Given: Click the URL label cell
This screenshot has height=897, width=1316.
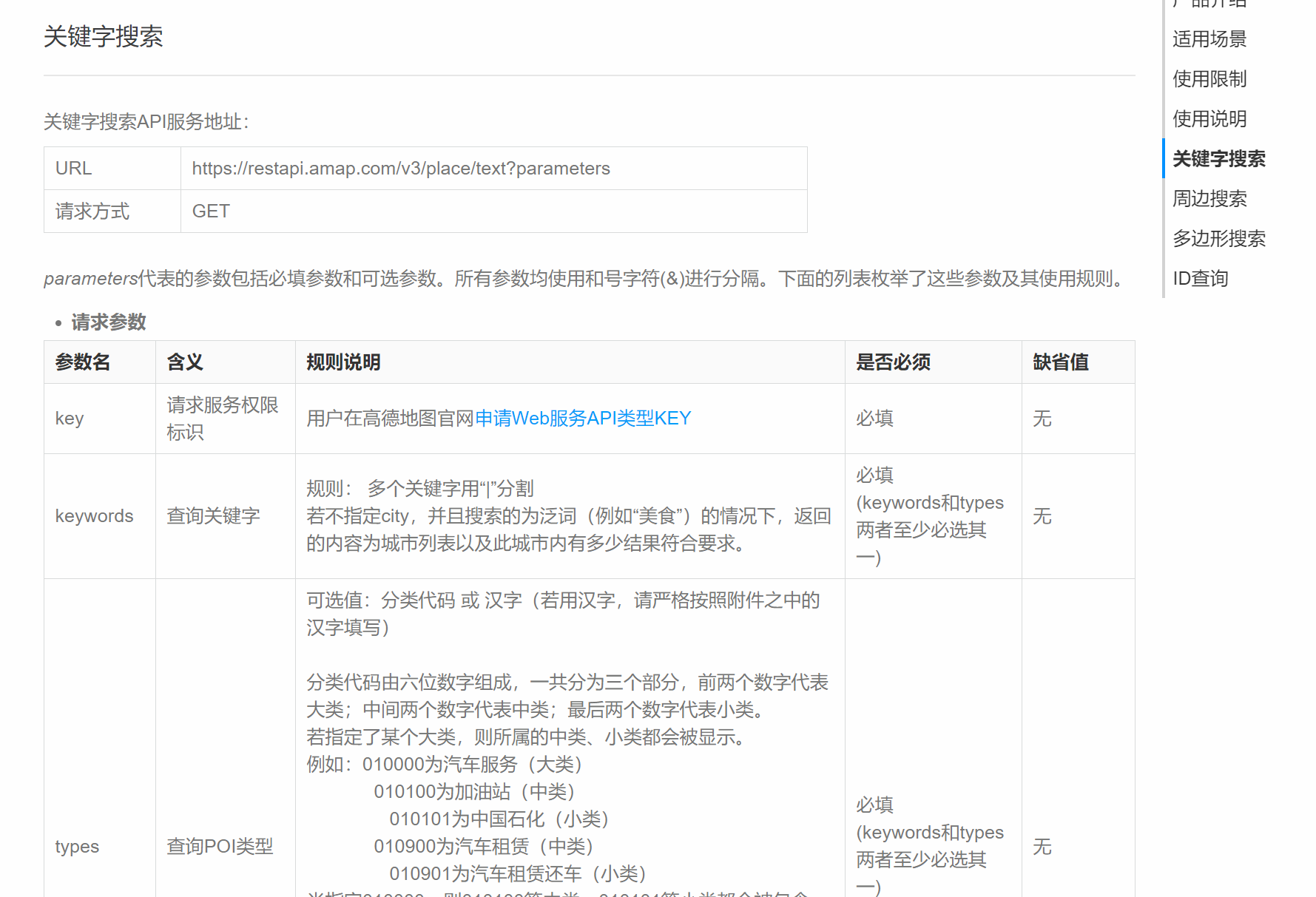Looking at the screenshot, I should pos(112,169).
